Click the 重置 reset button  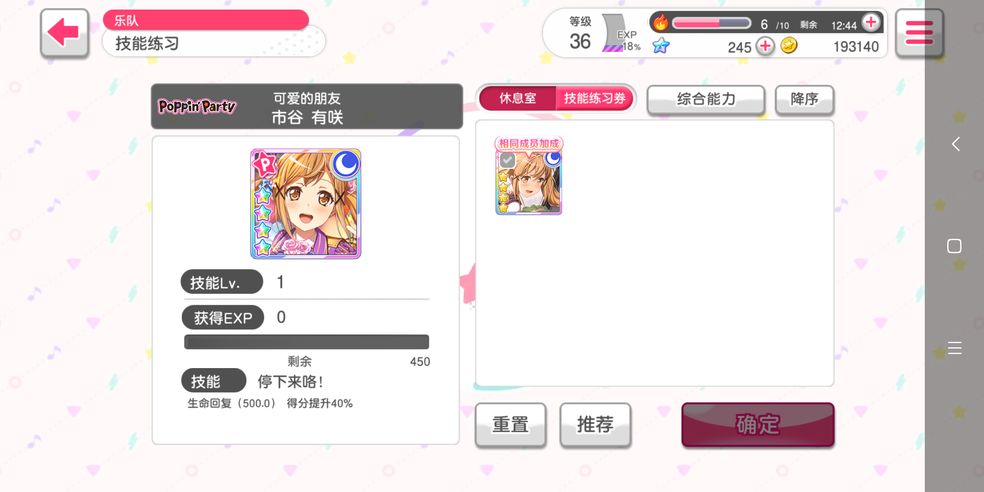[x=510, y=425]
